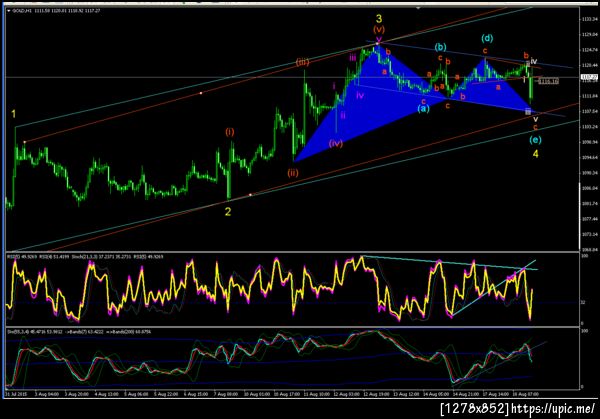
Task: Select the orange (iii) wave label
Action: [x=302, y=62]
